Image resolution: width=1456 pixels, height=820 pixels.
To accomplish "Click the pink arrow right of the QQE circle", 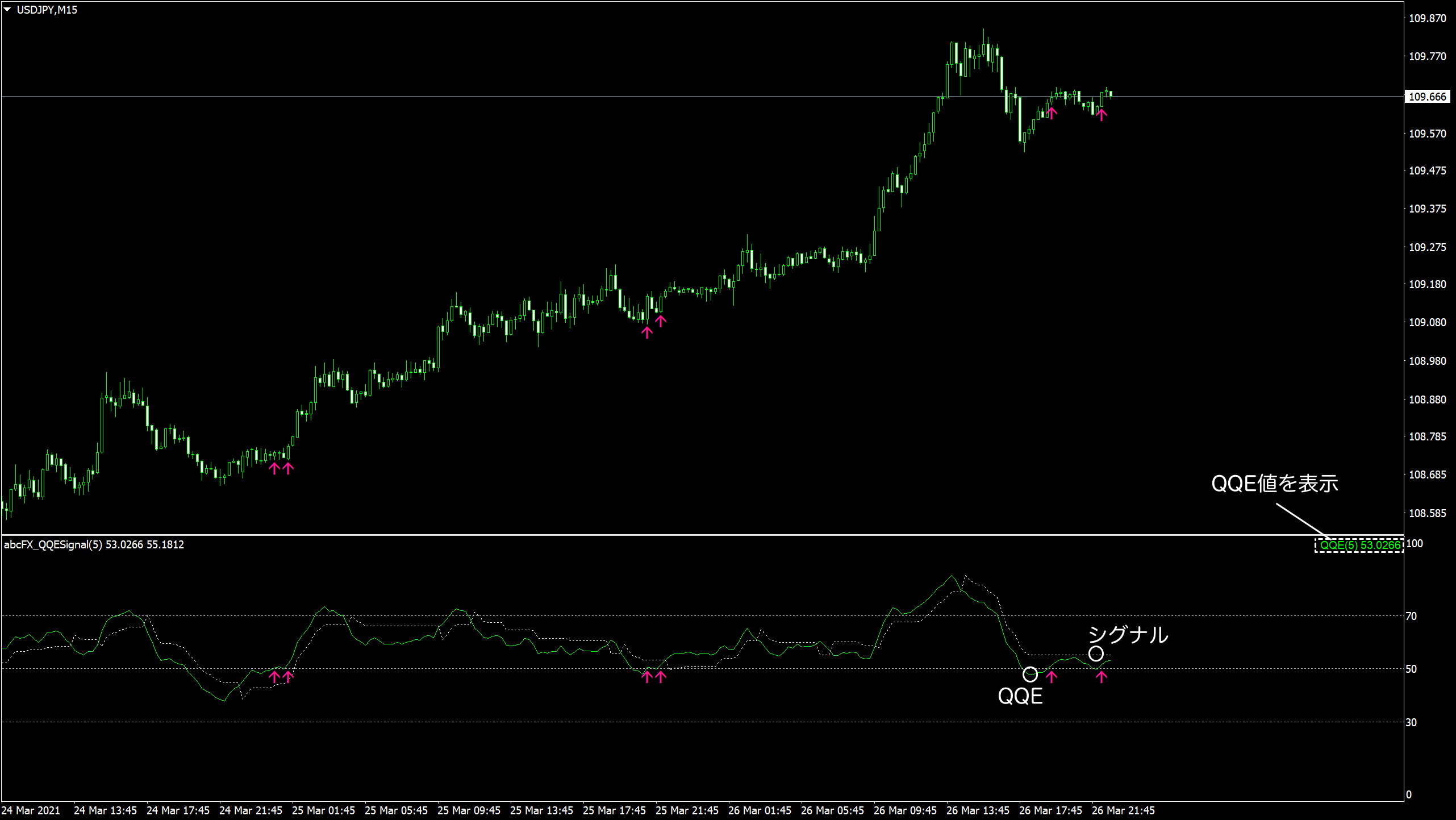I will (1052, 677).
